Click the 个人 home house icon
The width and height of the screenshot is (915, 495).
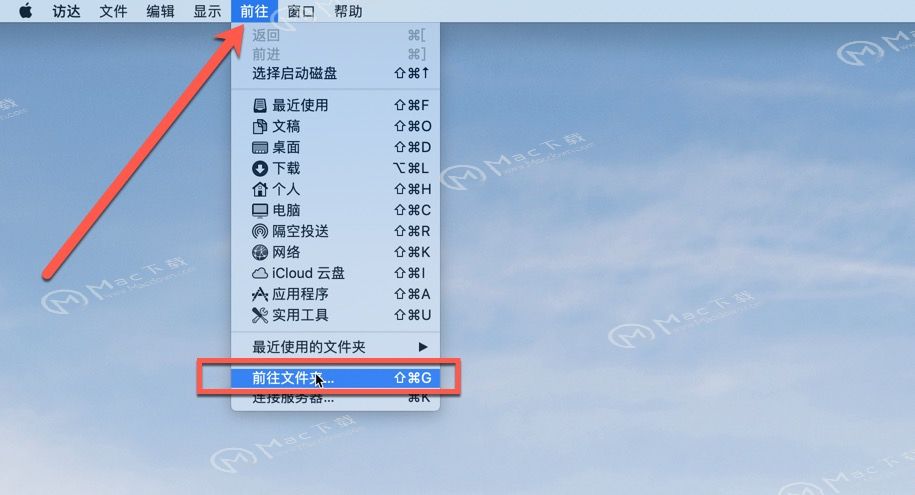[260, 189]
